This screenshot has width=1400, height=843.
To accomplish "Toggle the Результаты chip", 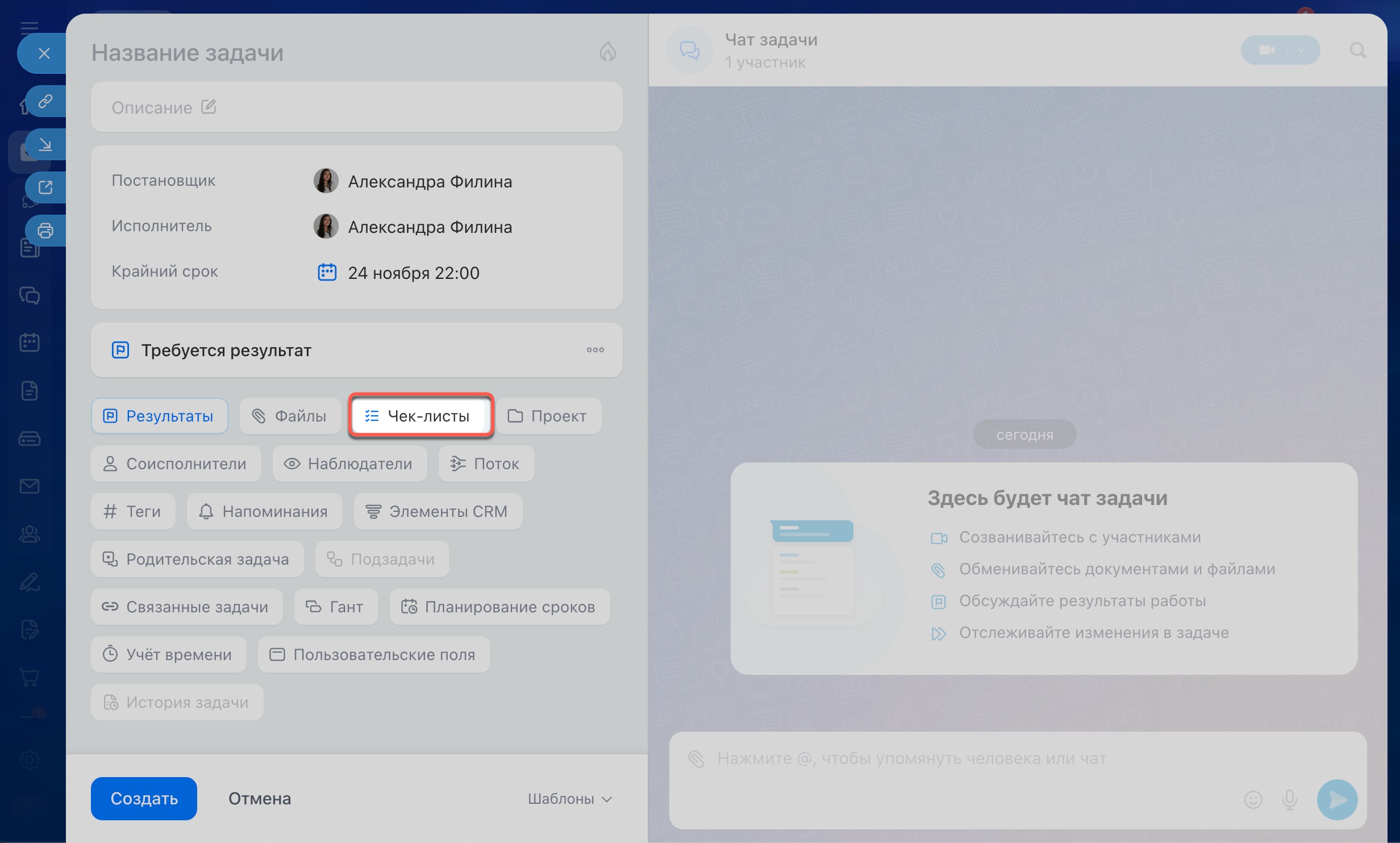I will (159, 416).
